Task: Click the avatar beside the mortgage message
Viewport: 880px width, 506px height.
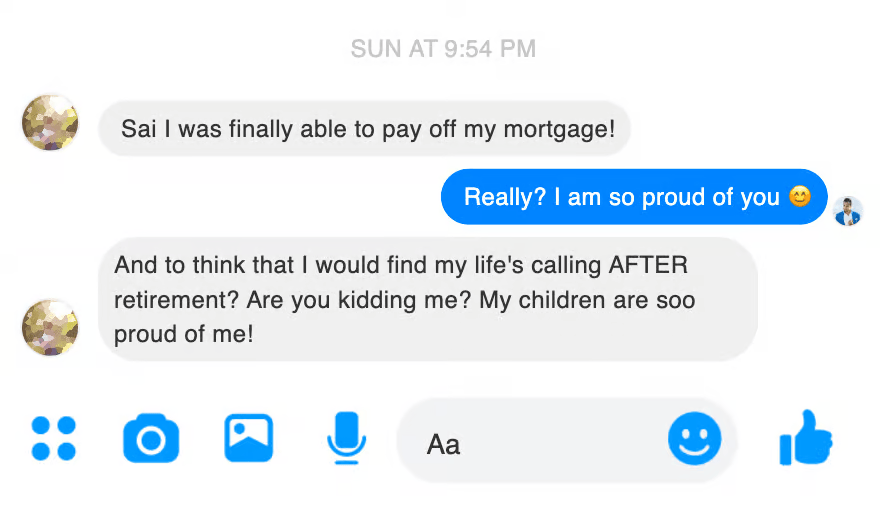Action: pyautogui.click(x=50, y=123)
